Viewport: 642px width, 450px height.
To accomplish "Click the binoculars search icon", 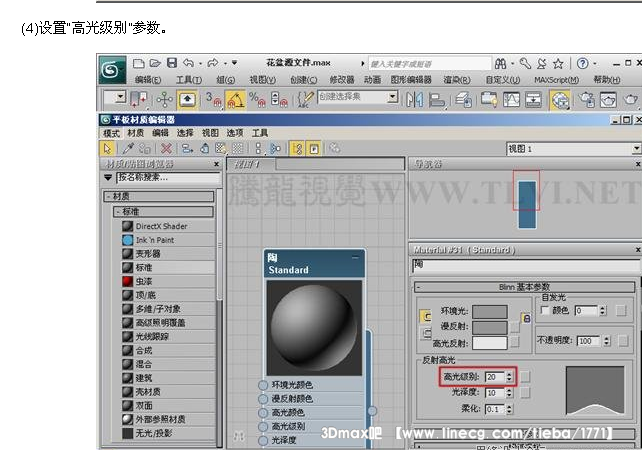I will 500,63.
